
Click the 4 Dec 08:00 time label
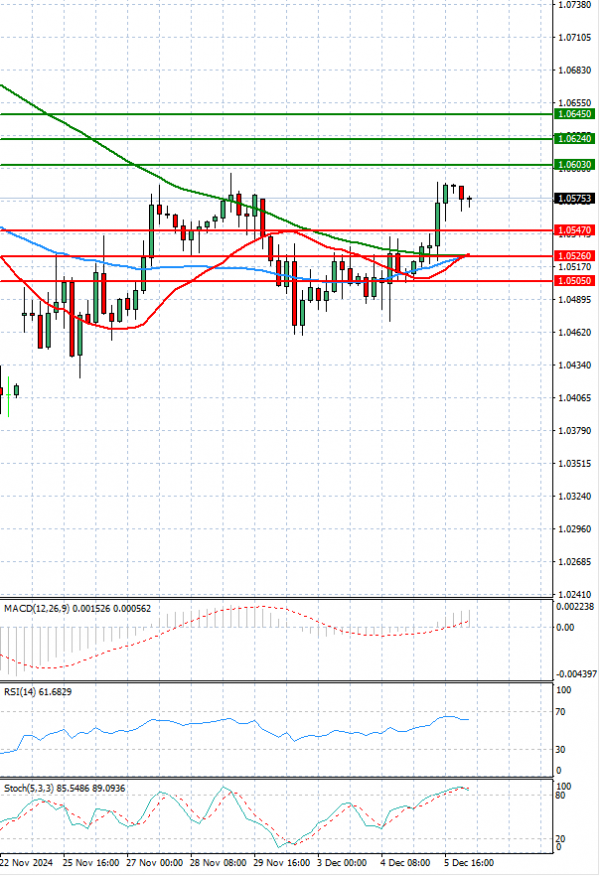(x=405, y=863)
